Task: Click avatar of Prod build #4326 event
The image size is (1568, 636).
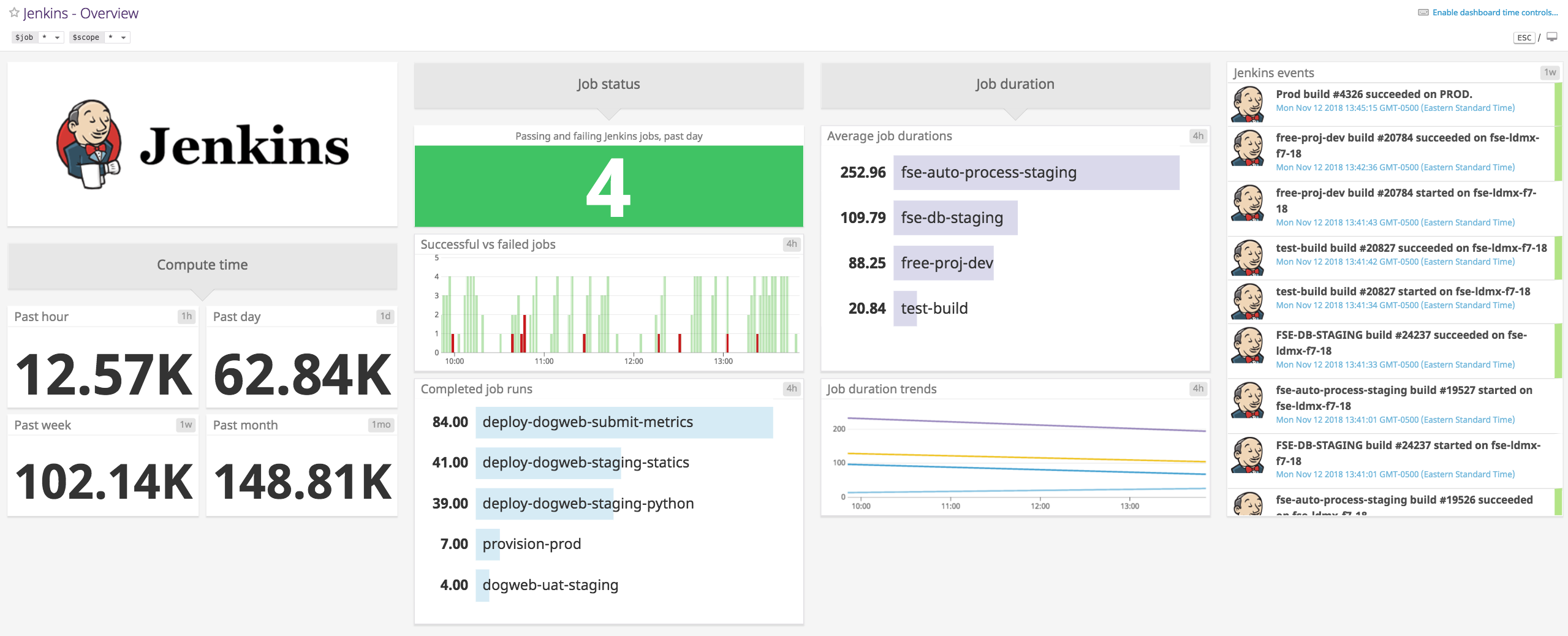Action: pos(1248,104)
